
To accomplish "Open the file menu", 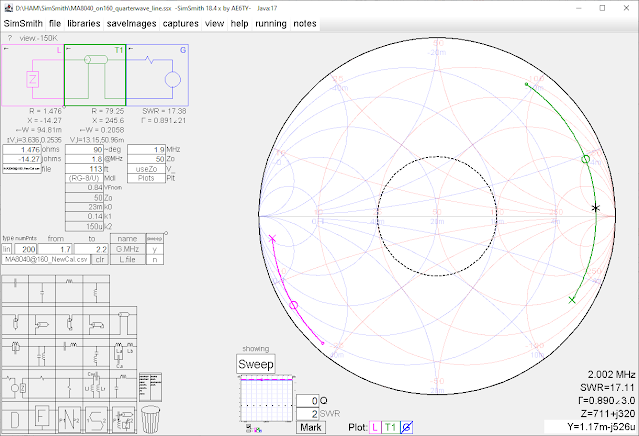I will click(55, 24).
